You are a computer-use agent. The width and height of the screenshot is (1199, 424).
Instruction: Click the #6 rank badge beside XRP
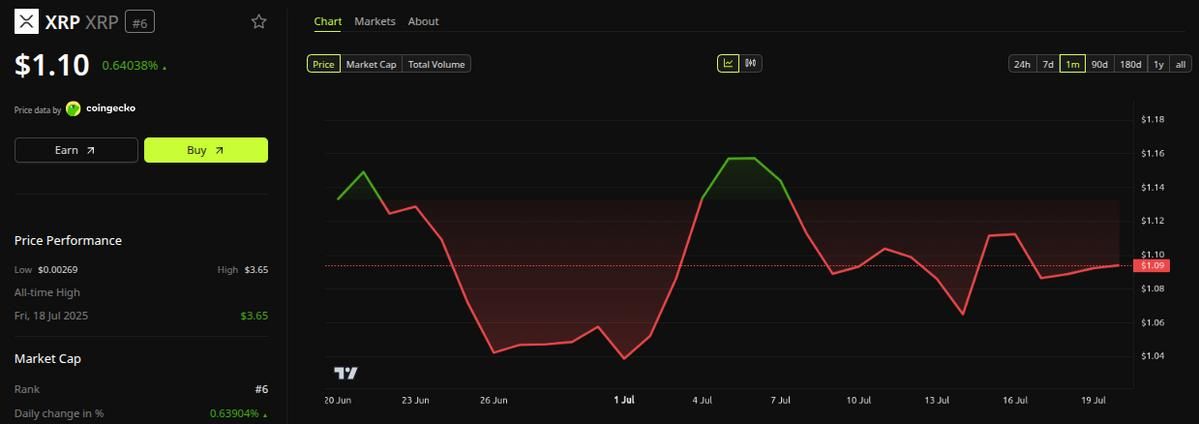[139, 23]
